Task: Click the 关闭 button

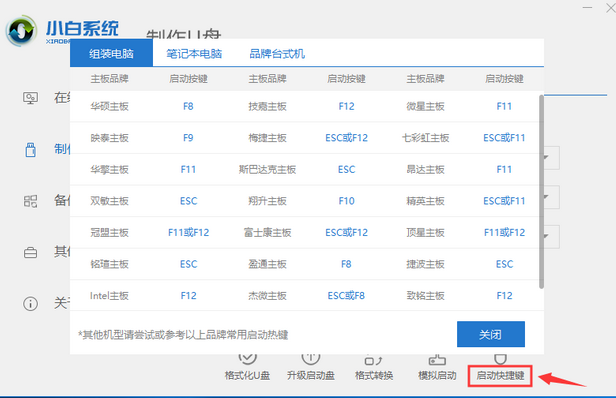Action: [x=491, y=334]
